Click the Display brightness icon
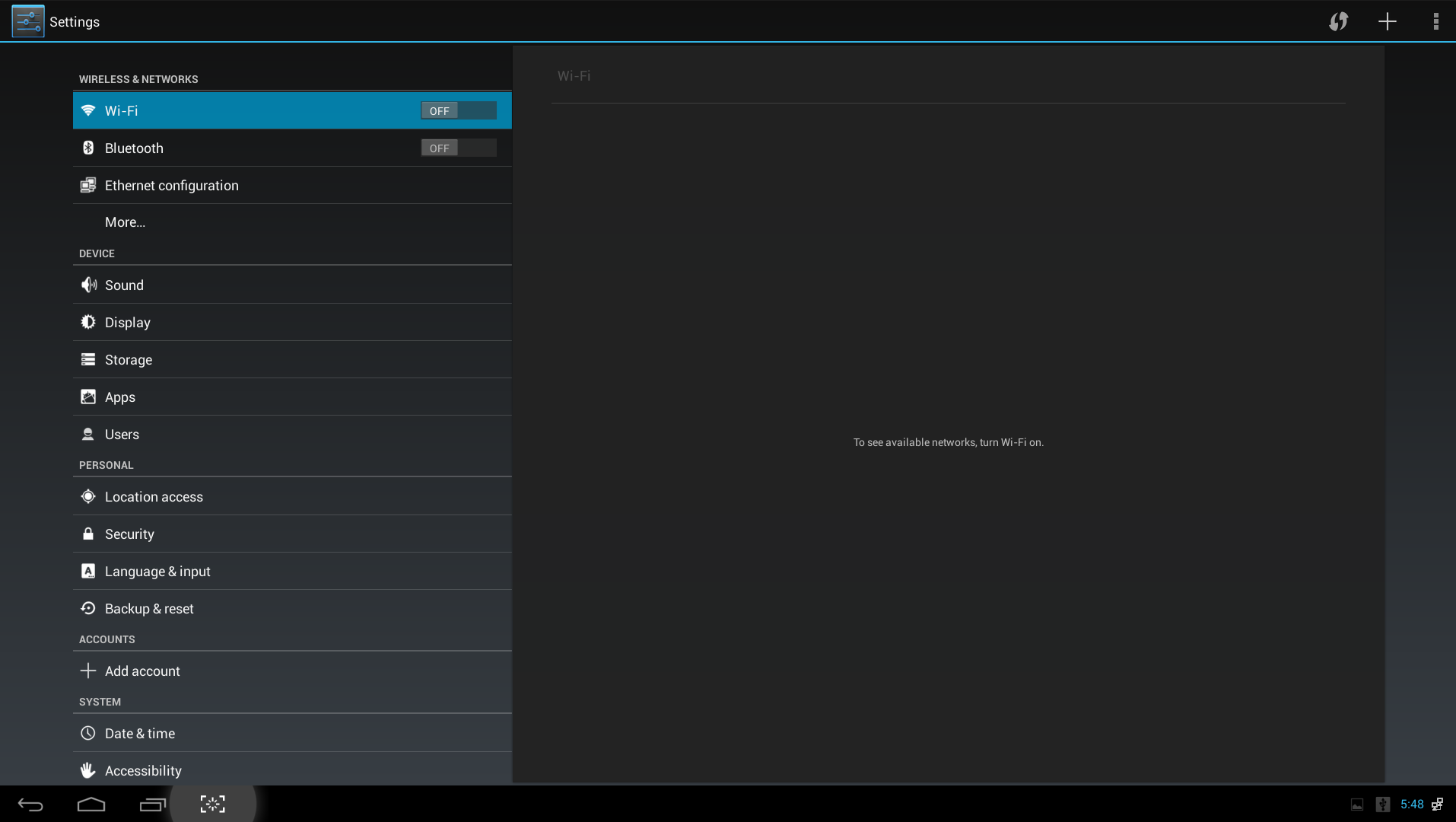Image resolution: width=1456 pixels, height=822 pixels. pyautogui.click(x=88, y=322)
